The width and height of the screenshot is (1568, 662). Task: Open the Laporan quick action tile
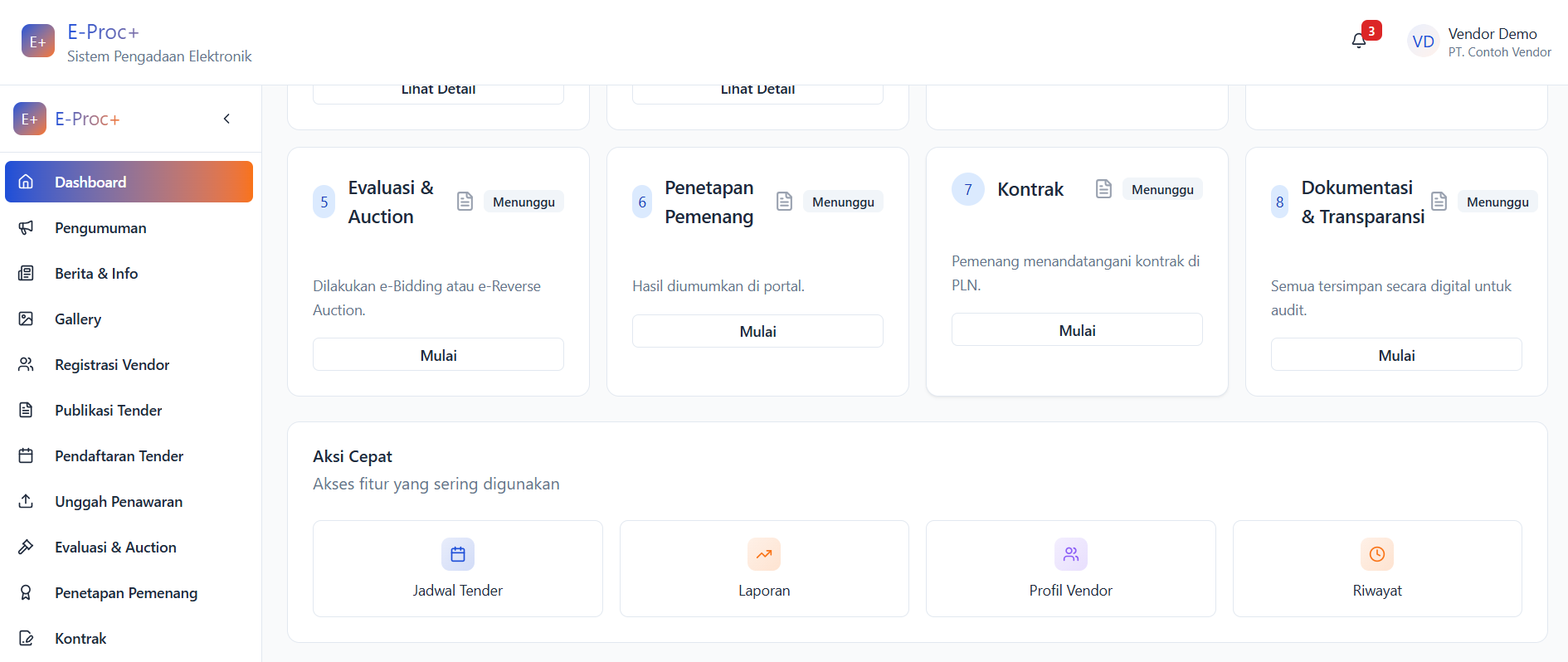coord(764,569)
